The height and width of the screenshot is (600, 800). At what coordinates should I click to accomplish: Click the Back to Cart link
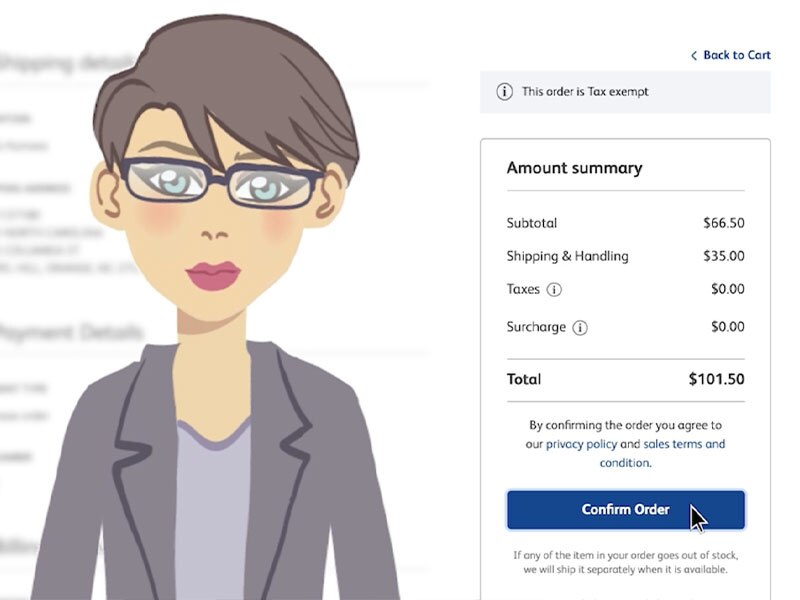pyautogui.click(x=731, y=55)
